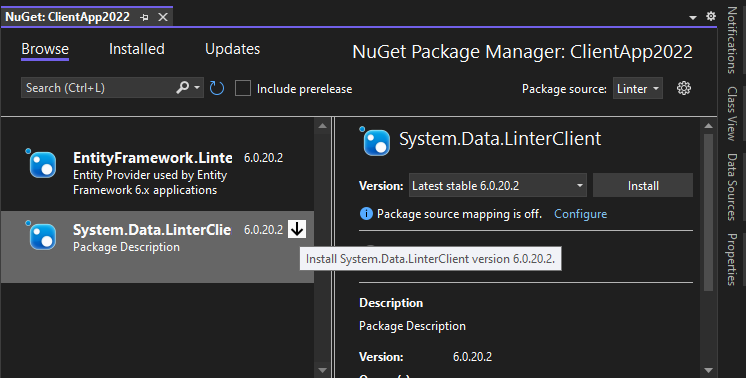Select the EntityFramework.Linter package row

(x=157, y=174)
